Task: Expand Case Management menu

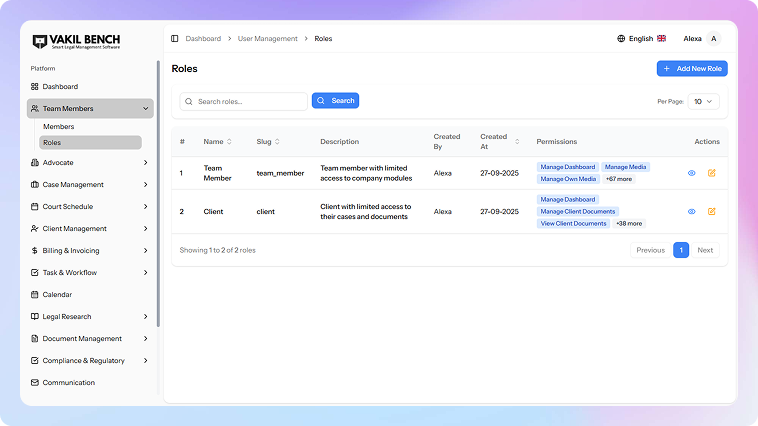Action: click(90, 185)
